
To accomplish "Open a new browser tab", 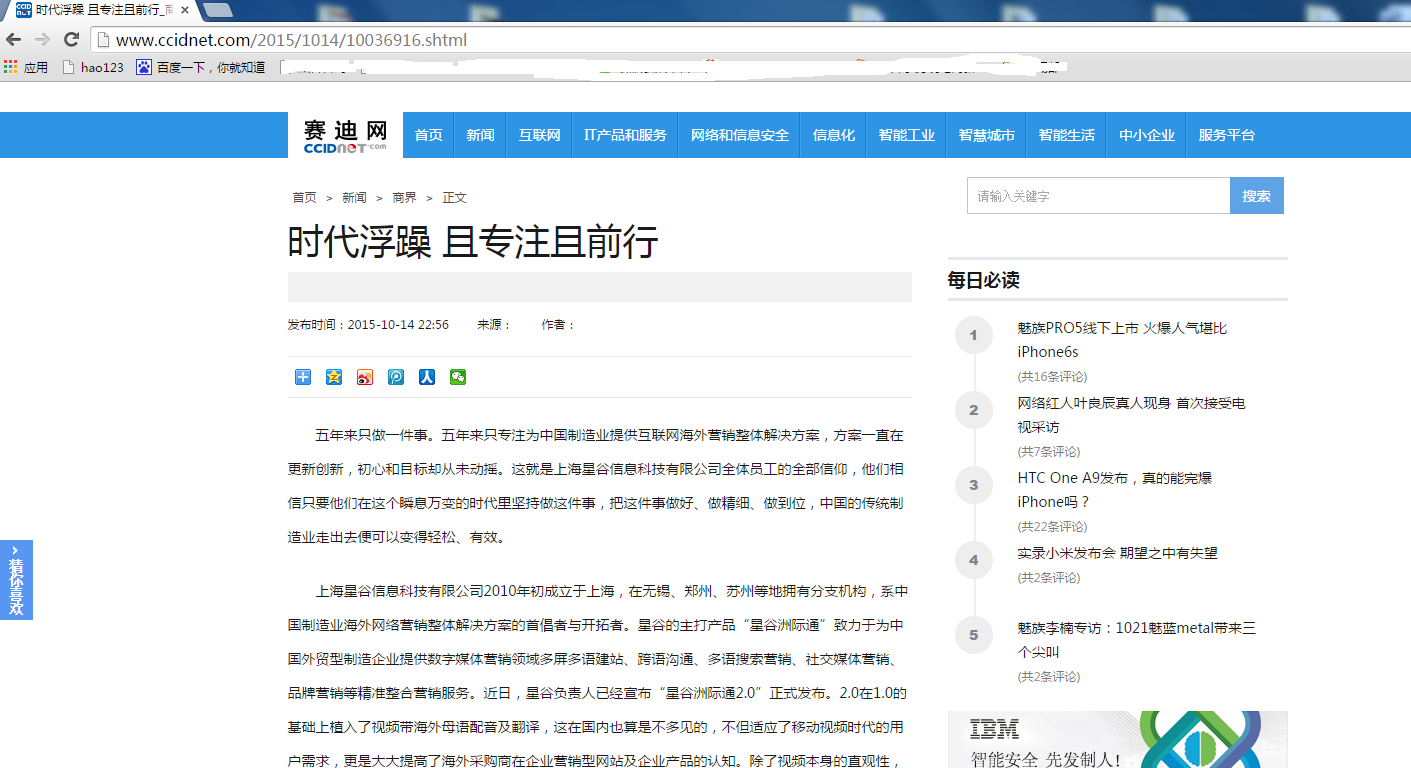I will pyautogui.click(x=217, y=10).
